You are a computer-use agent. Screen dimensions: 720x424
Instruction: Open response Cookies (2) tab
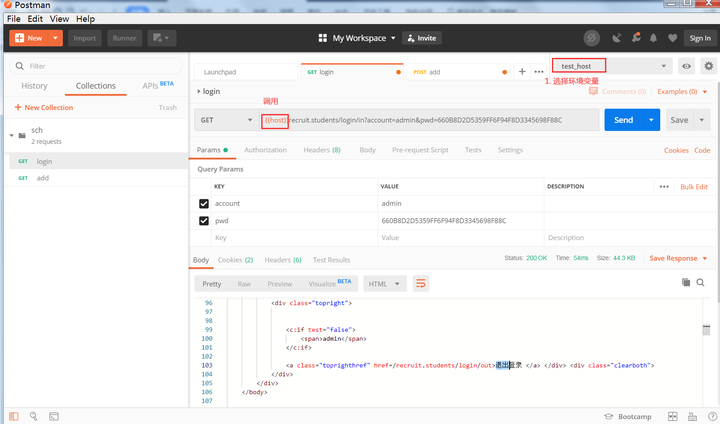point(235,260)
